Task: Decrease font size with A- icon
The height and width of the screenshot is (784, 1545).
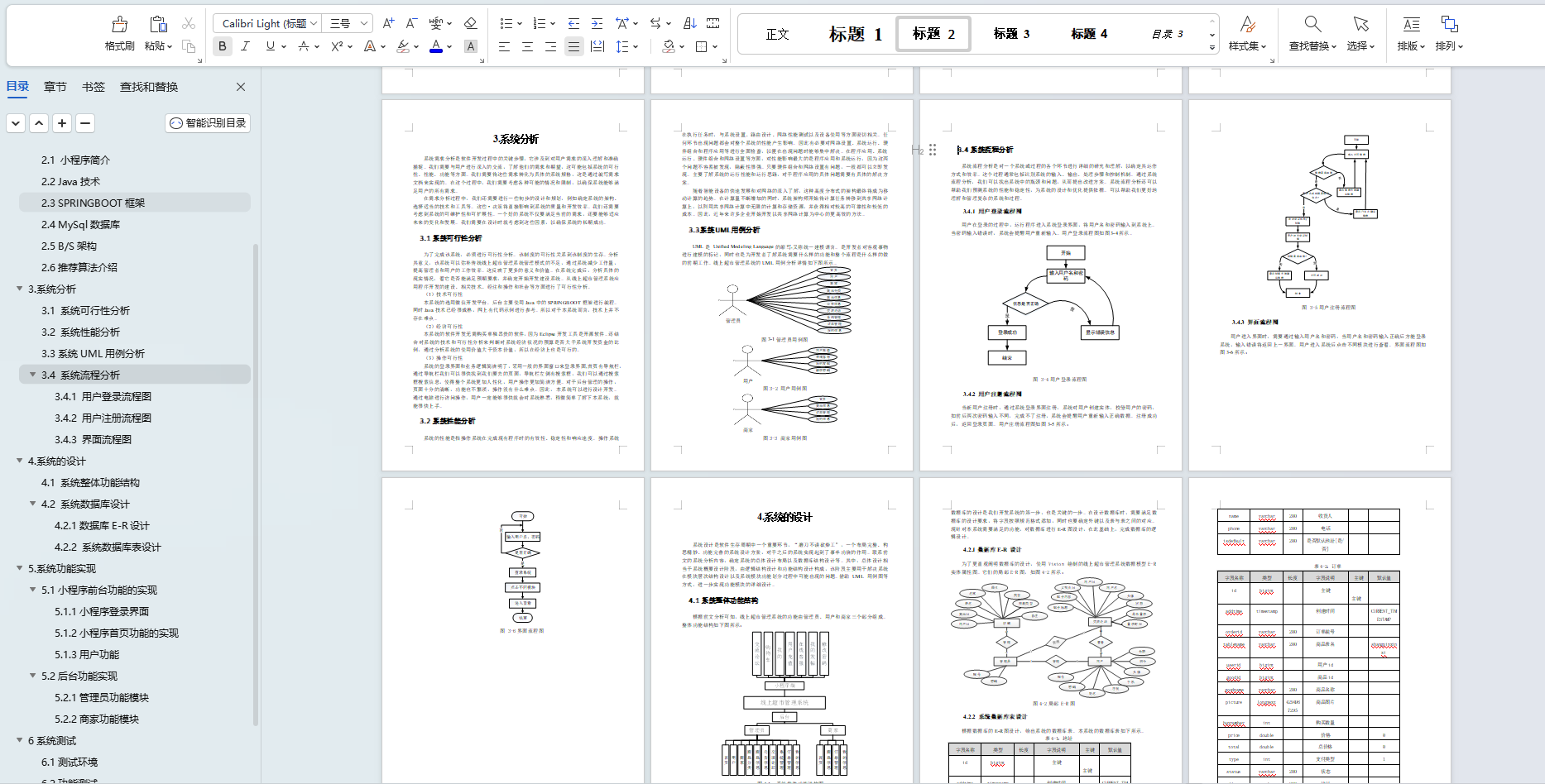Action: coord(411,23)
